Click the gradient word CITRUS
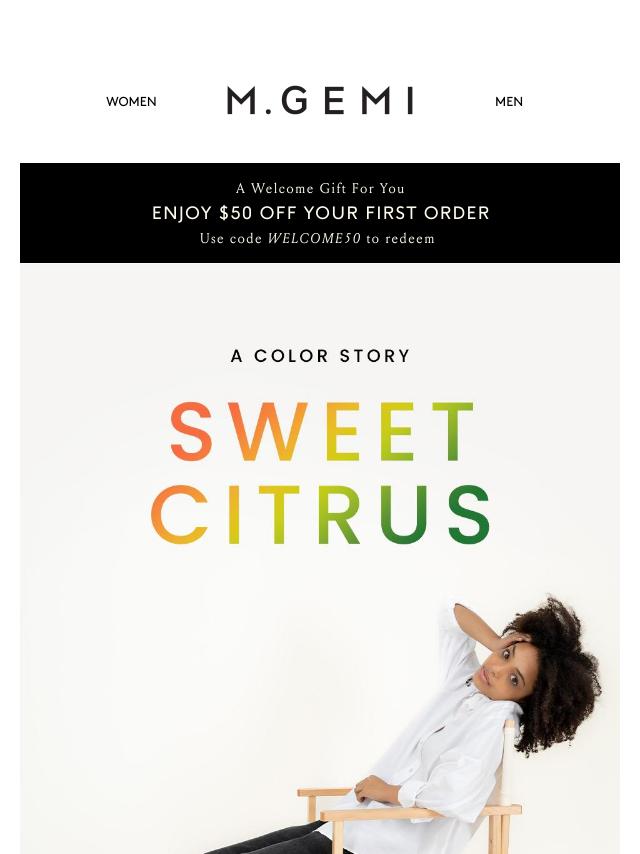Viewport: 640px width, 854px height. (x=320, y=515)
